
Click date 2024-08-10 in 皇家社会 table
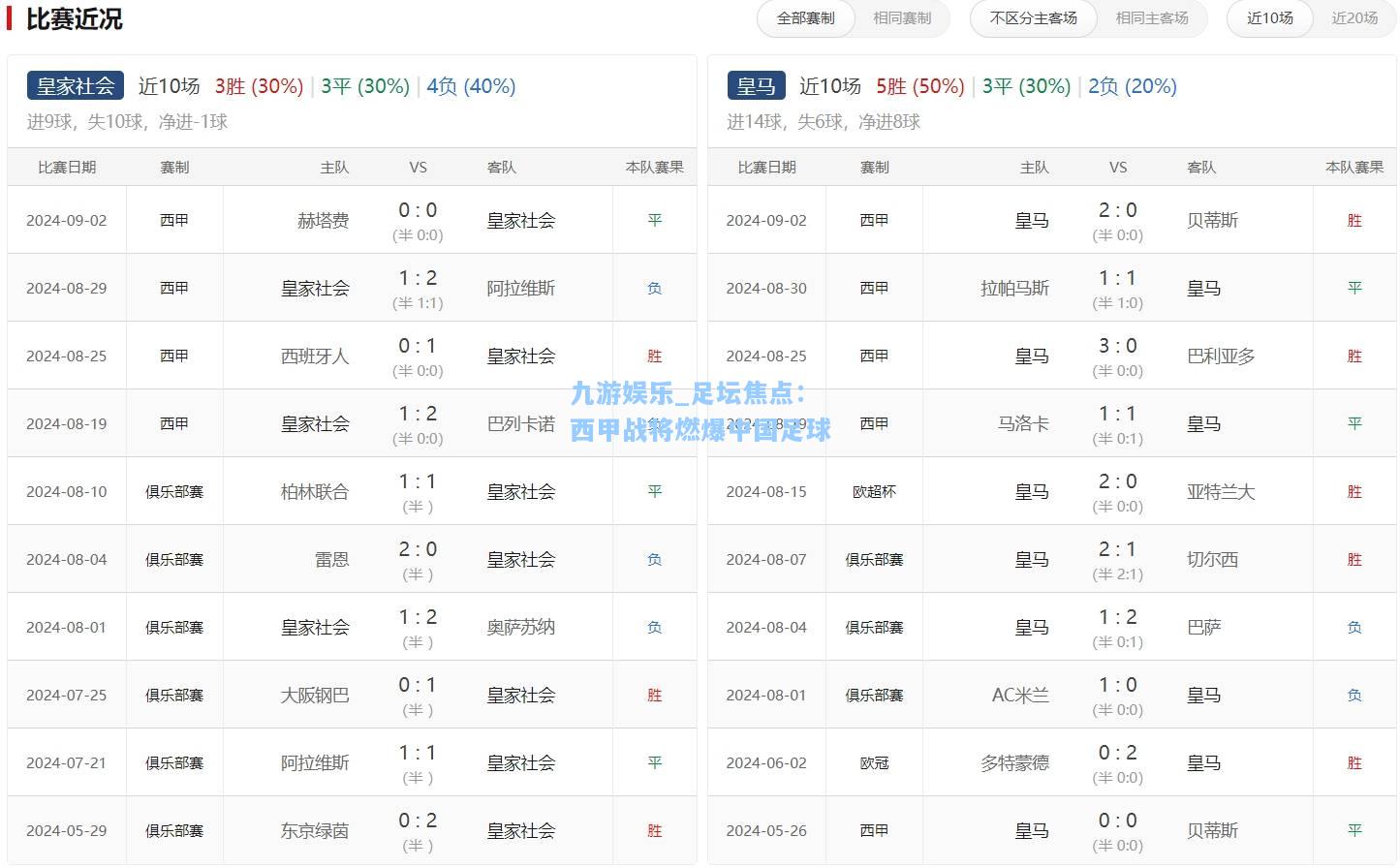(x=67, y=492)
